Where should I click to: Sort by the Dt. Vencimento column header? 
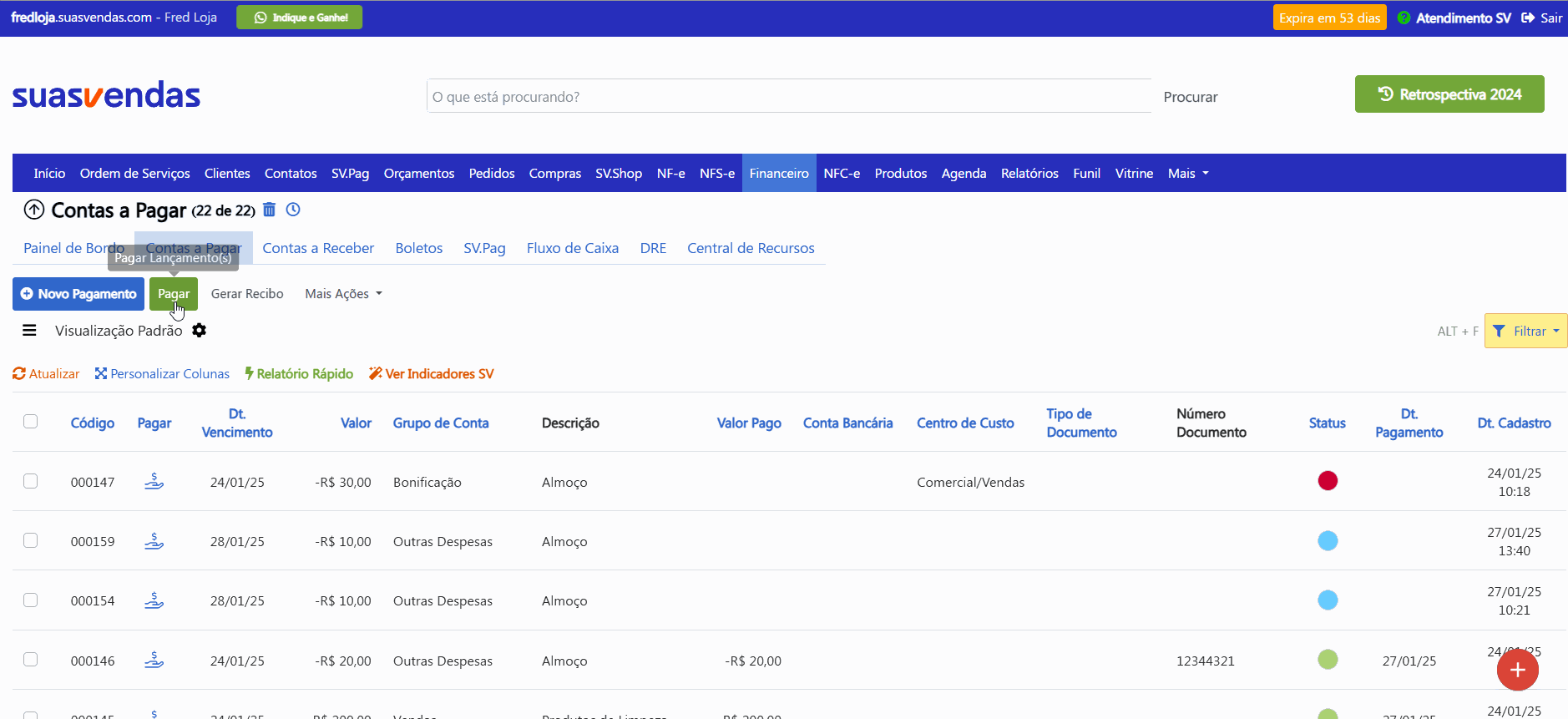[x=237, y=423]
